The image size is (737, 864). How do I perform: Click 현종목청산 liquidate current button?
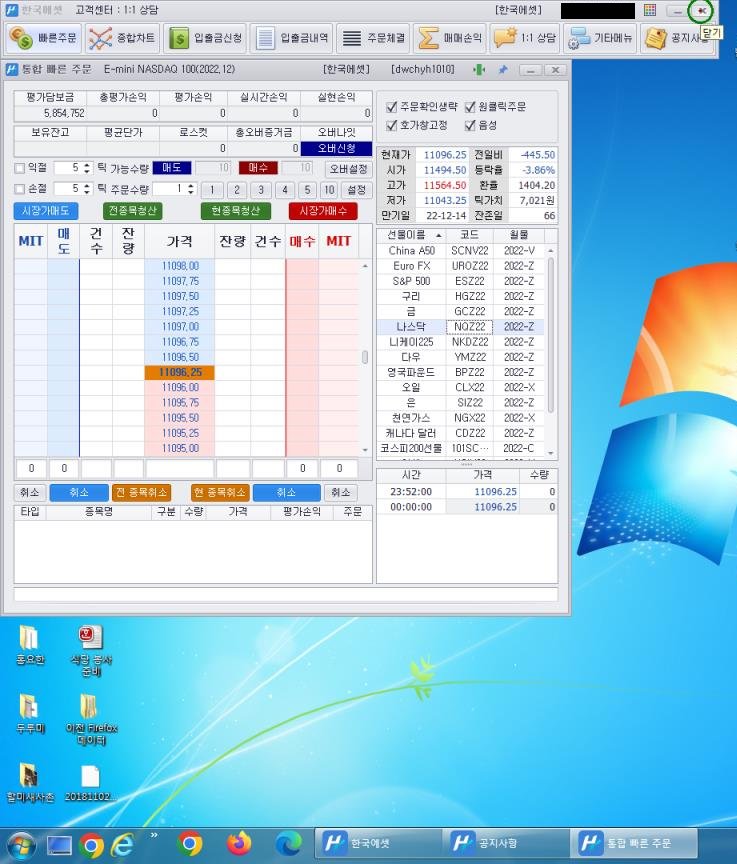(x=236, y=211)
